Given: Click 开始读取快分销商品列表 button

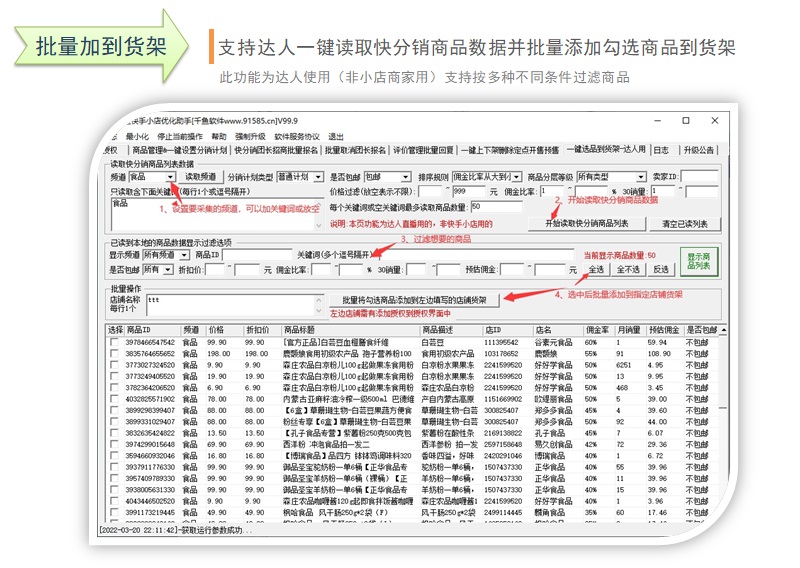Looking at the screenshot, I should pyautogui.click(x=586, y=223).
